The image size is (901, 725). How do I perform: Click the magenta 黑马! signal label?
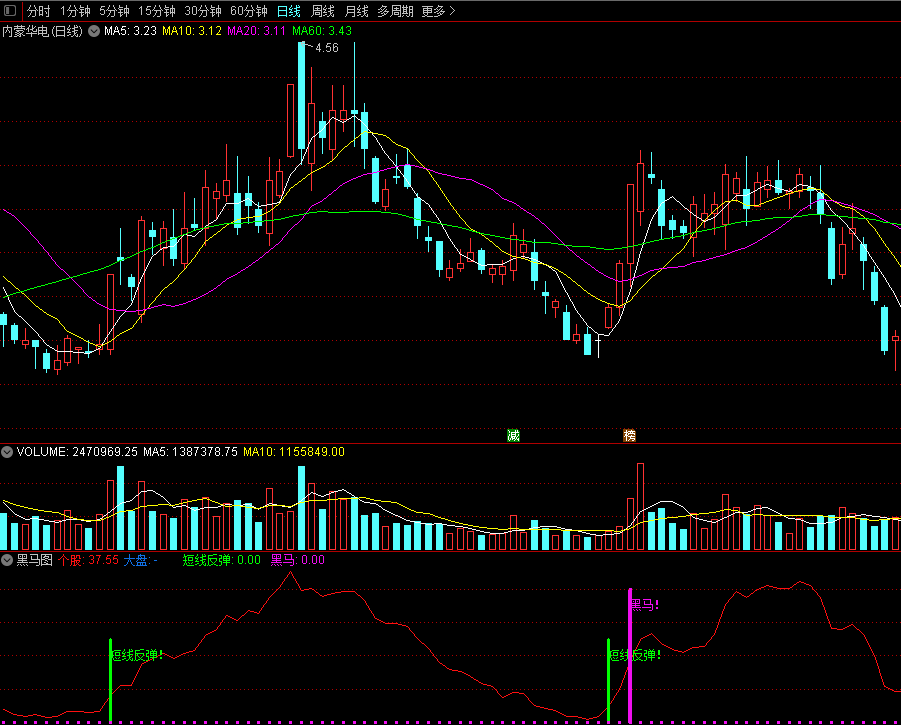pyautogui.click(x=645, y=605)
